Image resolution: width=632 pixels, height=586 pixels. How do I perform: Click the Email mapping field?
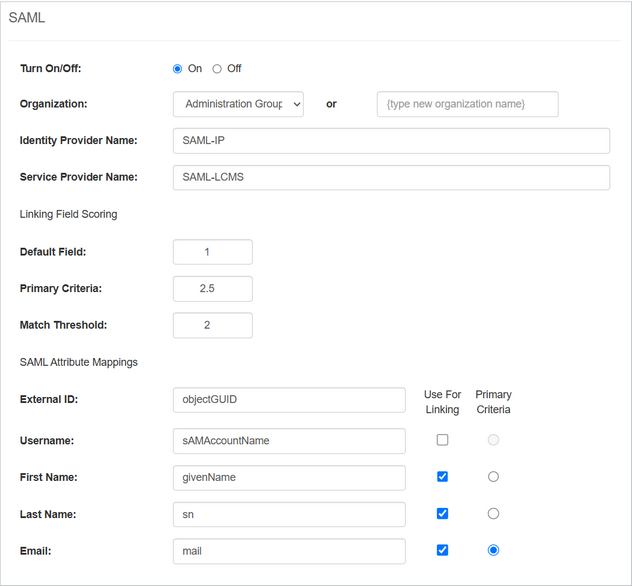click(x=289, y=551)
